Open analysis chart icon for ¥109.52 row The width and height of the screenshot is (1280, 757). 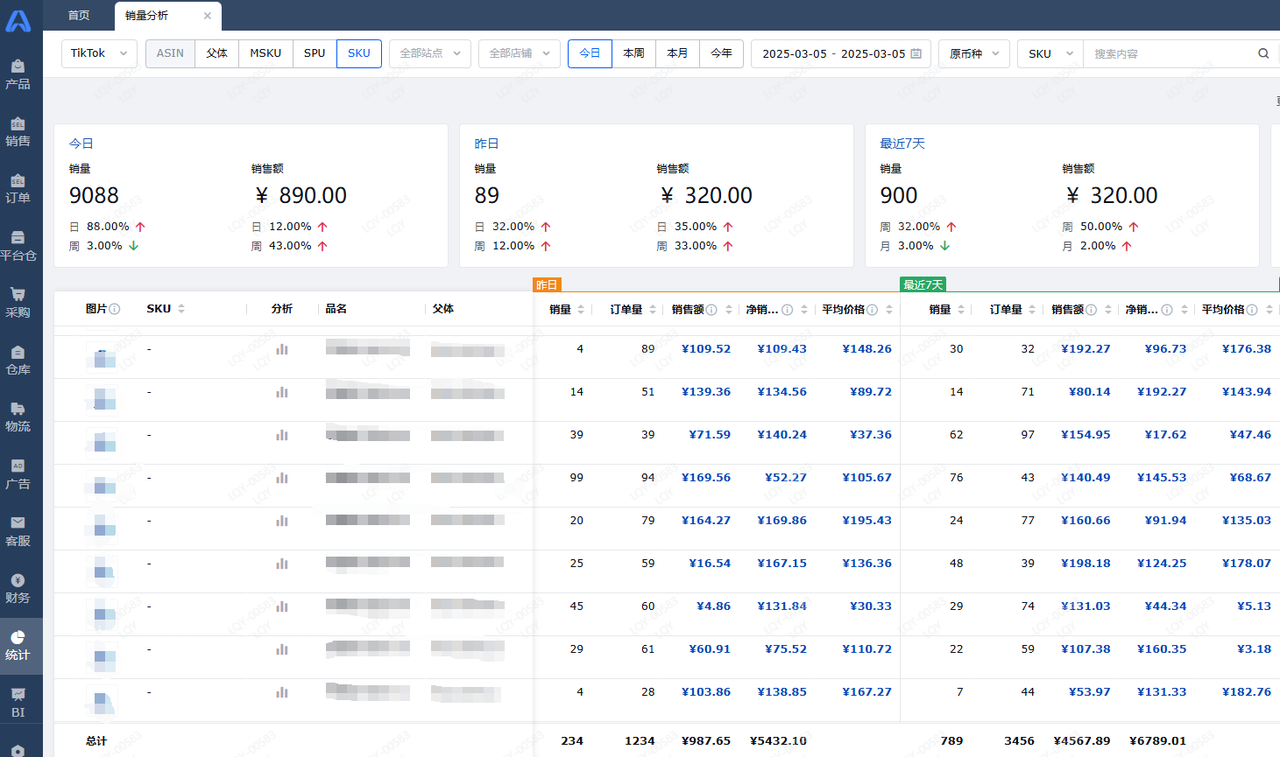(x=282, y=349)
